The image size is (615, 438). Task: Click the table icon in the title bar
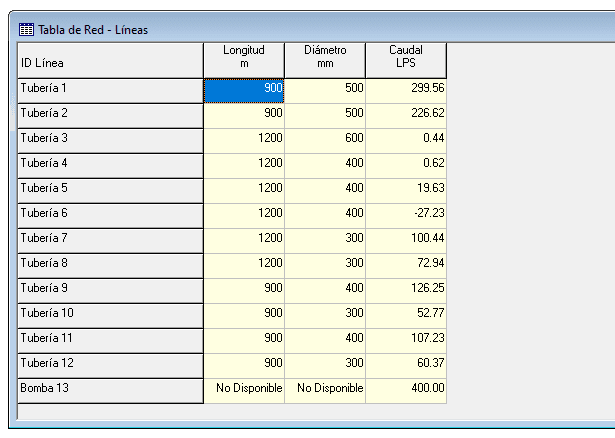[27, 29]
